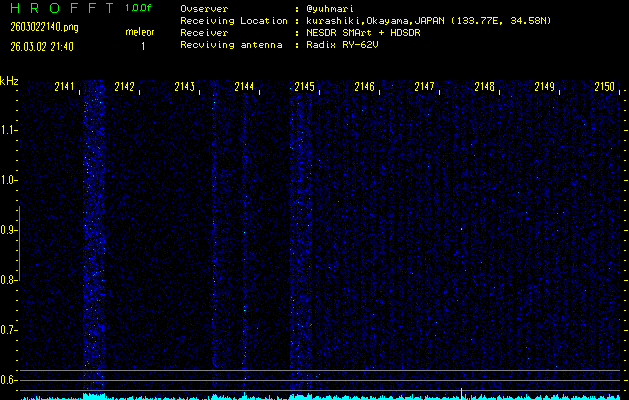629x400 pixels.
Task: Click the meteor count value 1
Action: point(143,47)
